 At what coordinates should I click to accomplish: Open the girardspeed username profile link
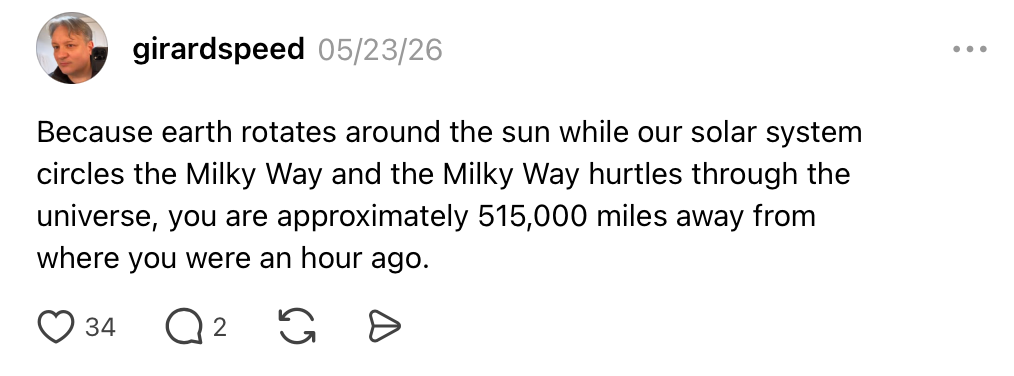click(218, 50)
